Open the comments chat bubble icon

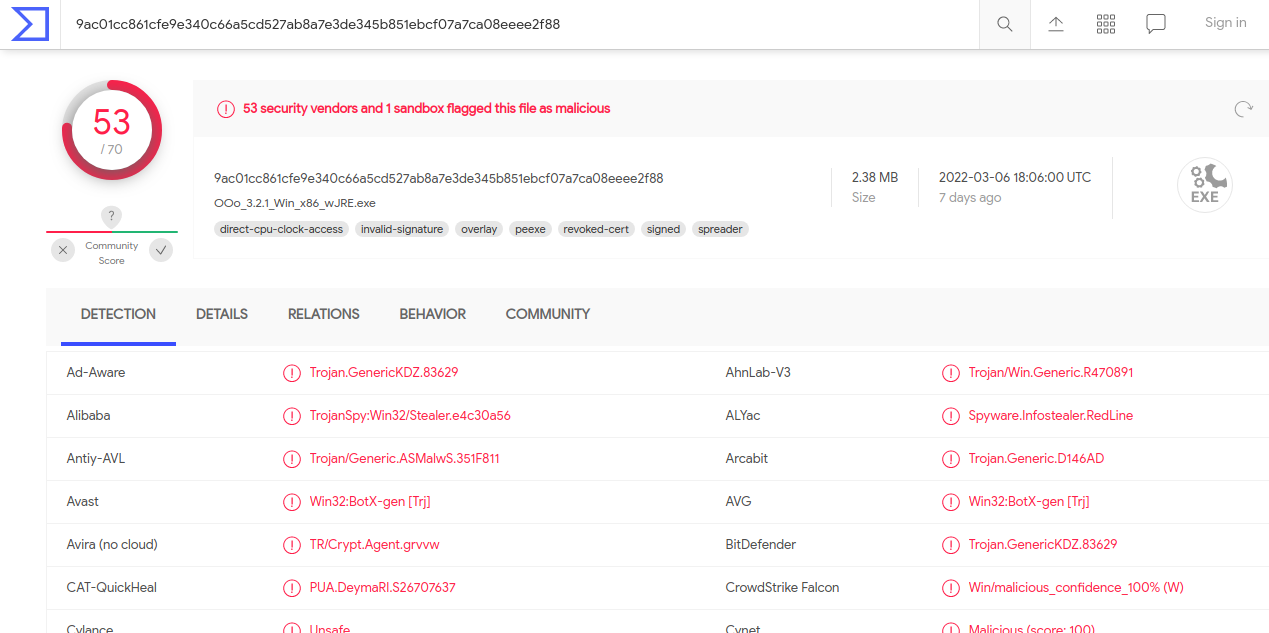[1155, 23]
